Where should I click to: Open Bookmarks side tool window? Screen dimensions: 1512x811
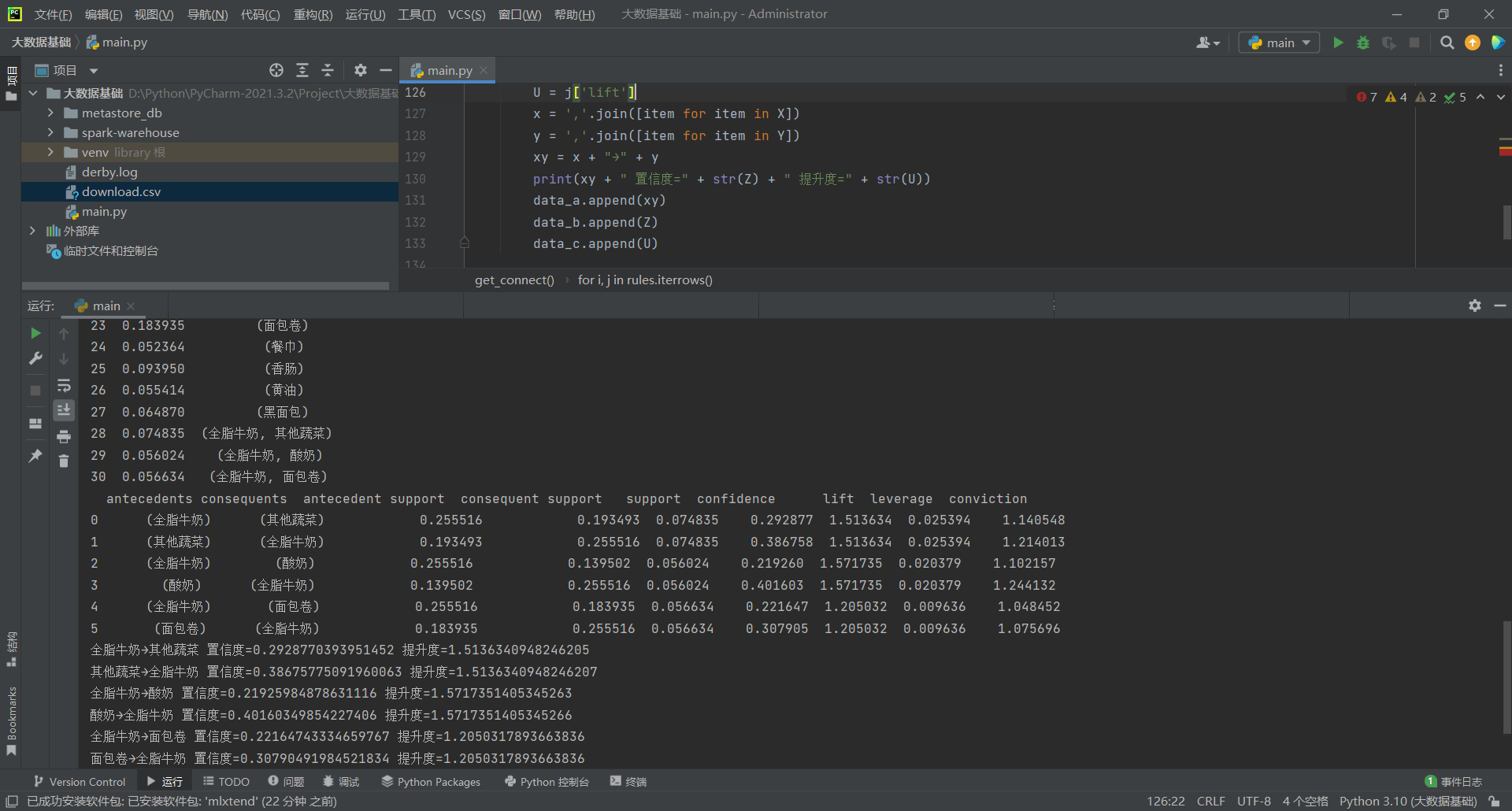12,720
